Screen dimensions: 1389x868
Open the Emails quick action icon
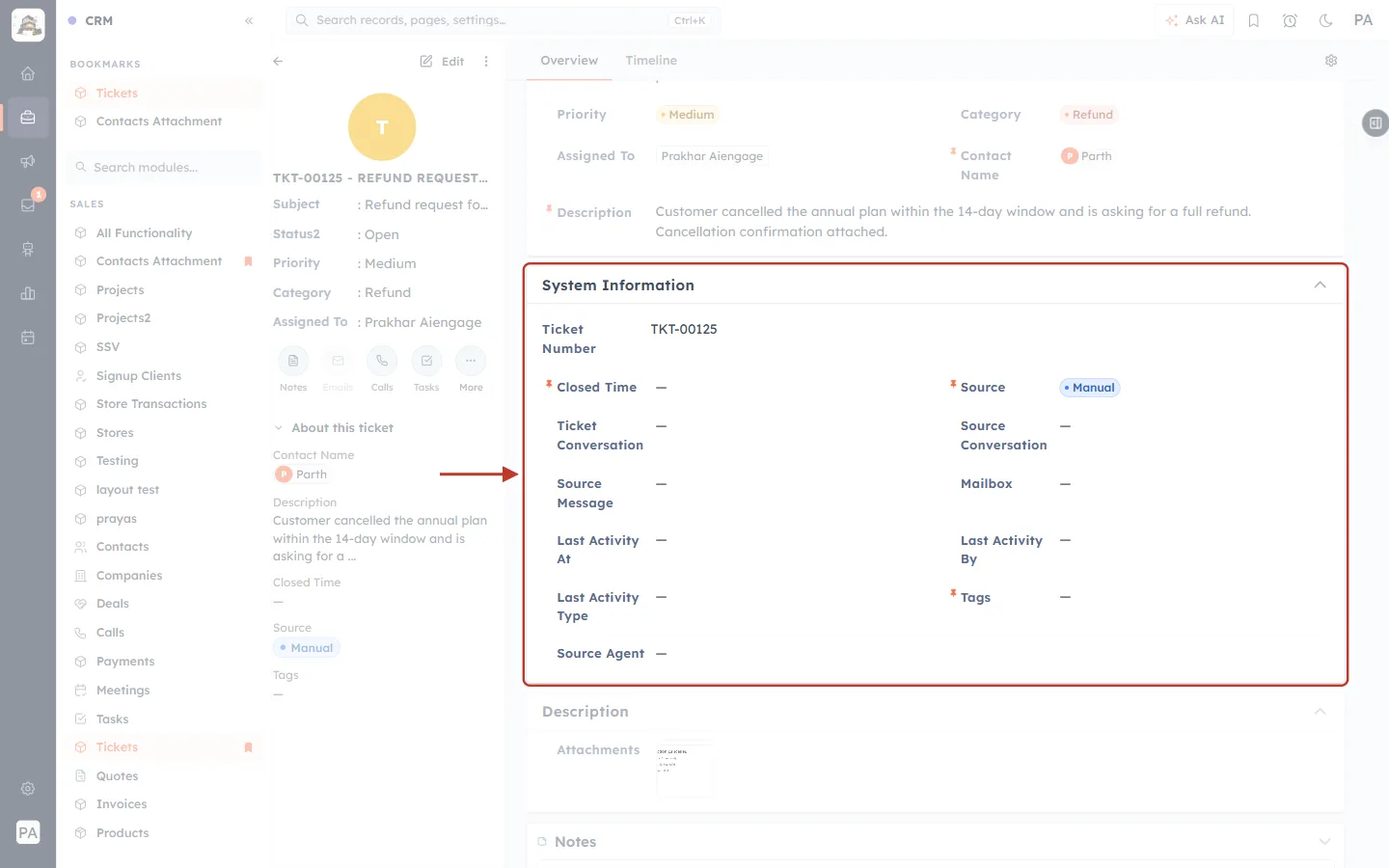[338, 361]
